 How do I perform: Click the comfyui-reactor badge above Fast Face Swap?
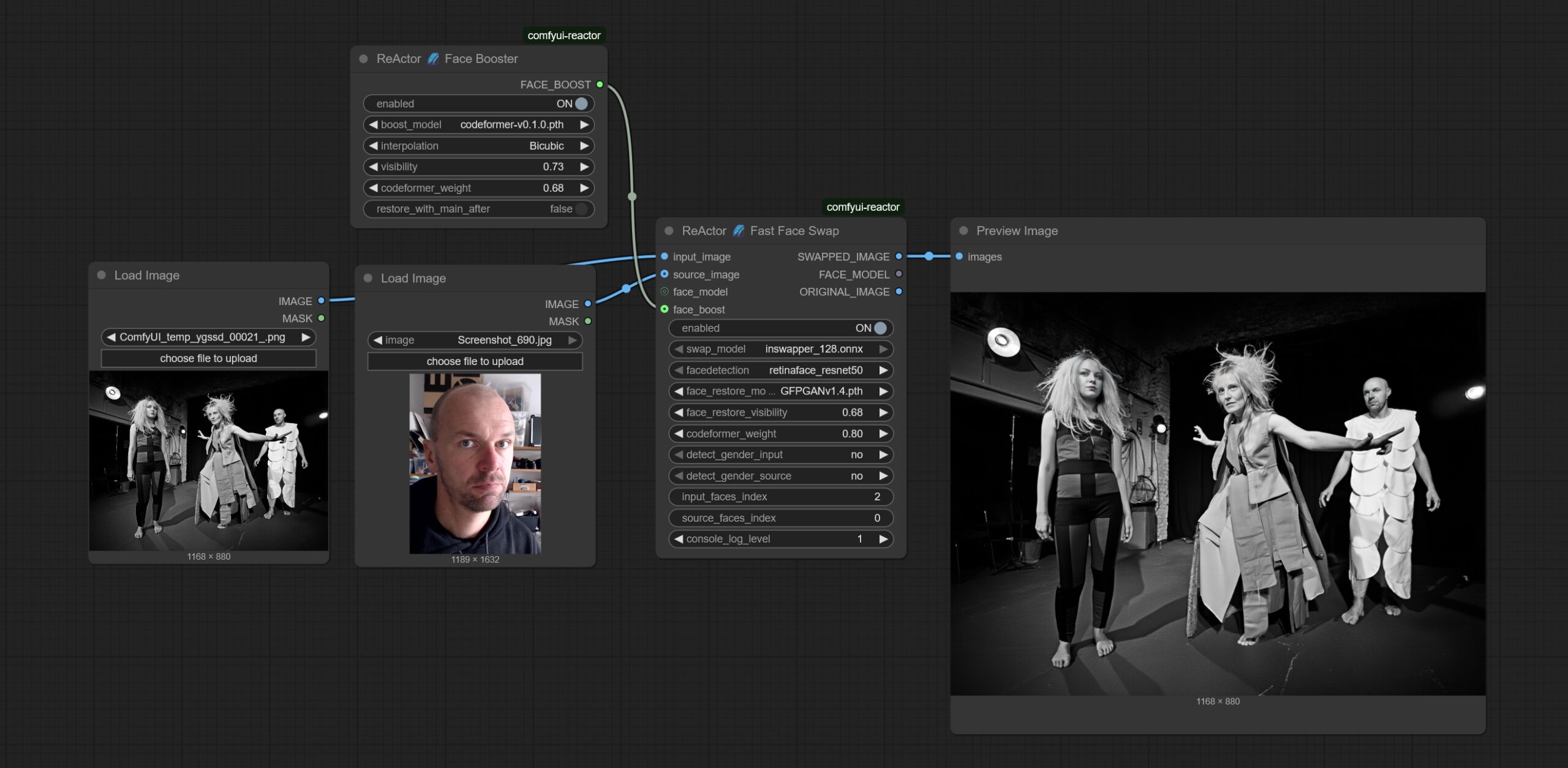[862, 207]
